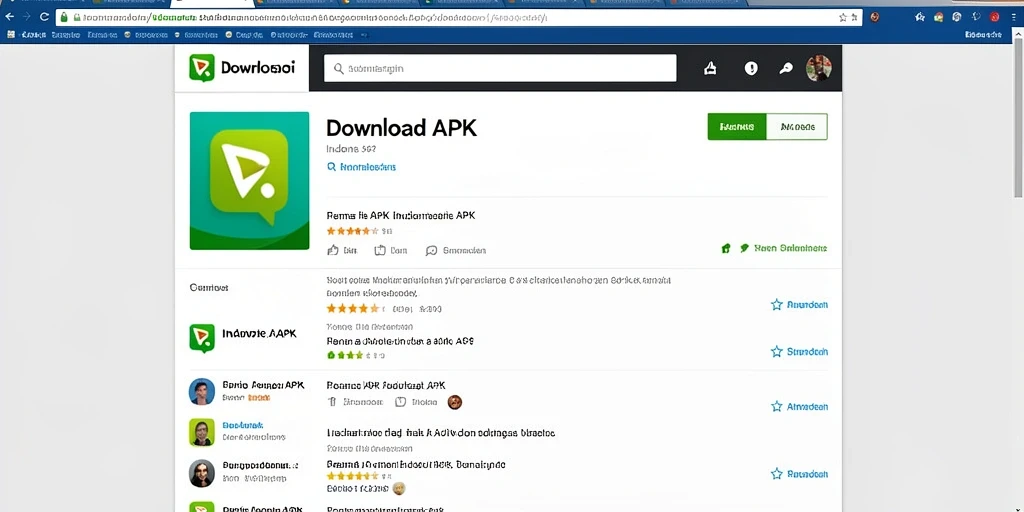Screen dimensions: 1024x512
Task: Click the Indovate AAPK title text
Action: tap(259, 334)
